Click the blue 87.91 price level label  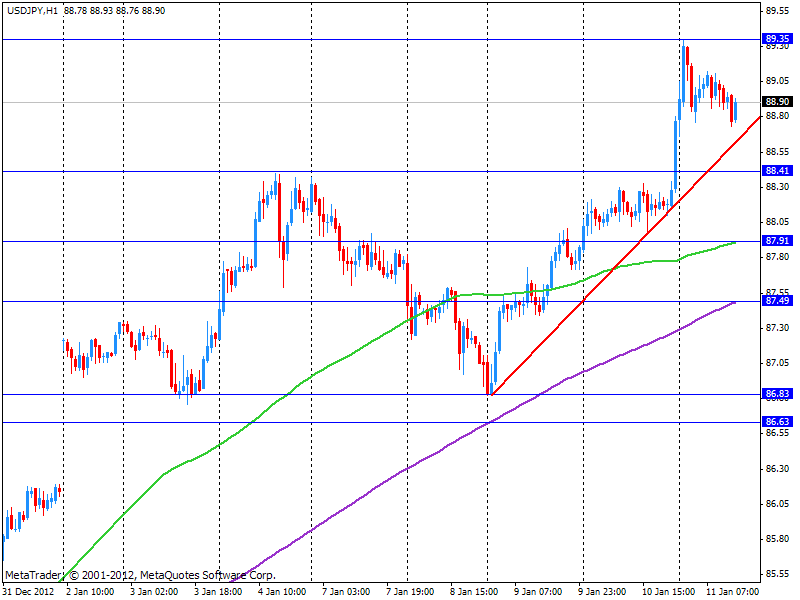pyautogui.click(x=777, y=240)
